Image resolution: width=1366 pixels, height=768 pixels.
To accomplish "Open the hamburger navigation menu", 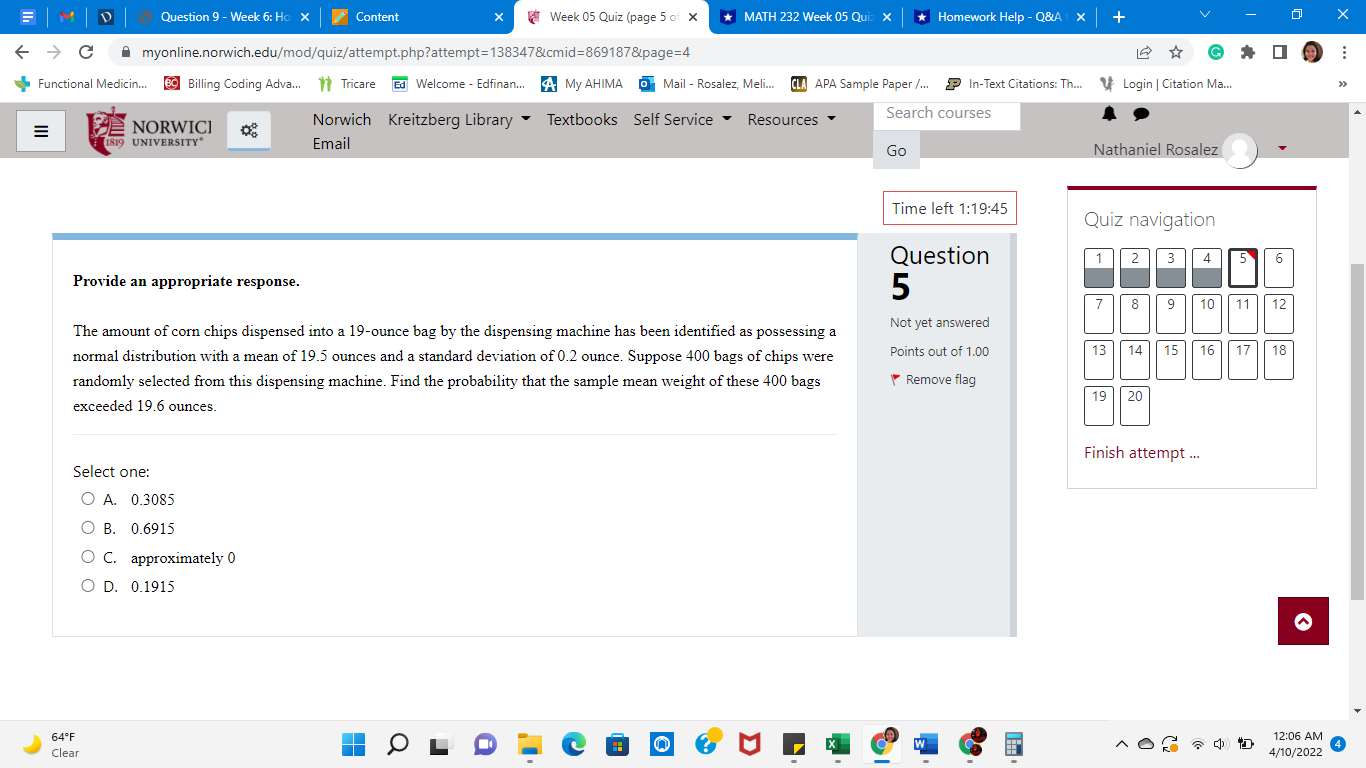I will (40, 130).
